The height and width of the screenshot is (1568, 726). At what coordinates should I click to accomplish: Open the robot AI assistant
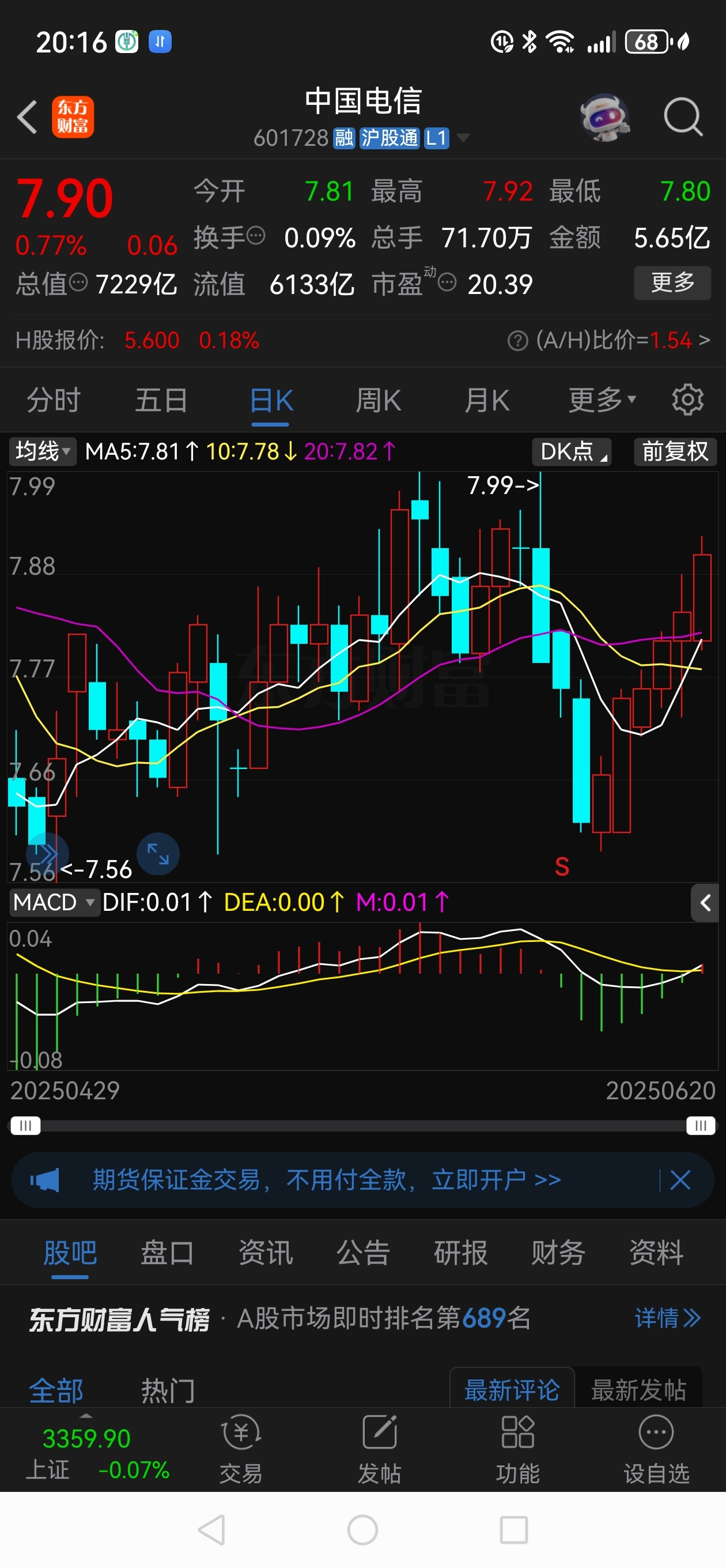pyautogui.click(x=604, y=117)
